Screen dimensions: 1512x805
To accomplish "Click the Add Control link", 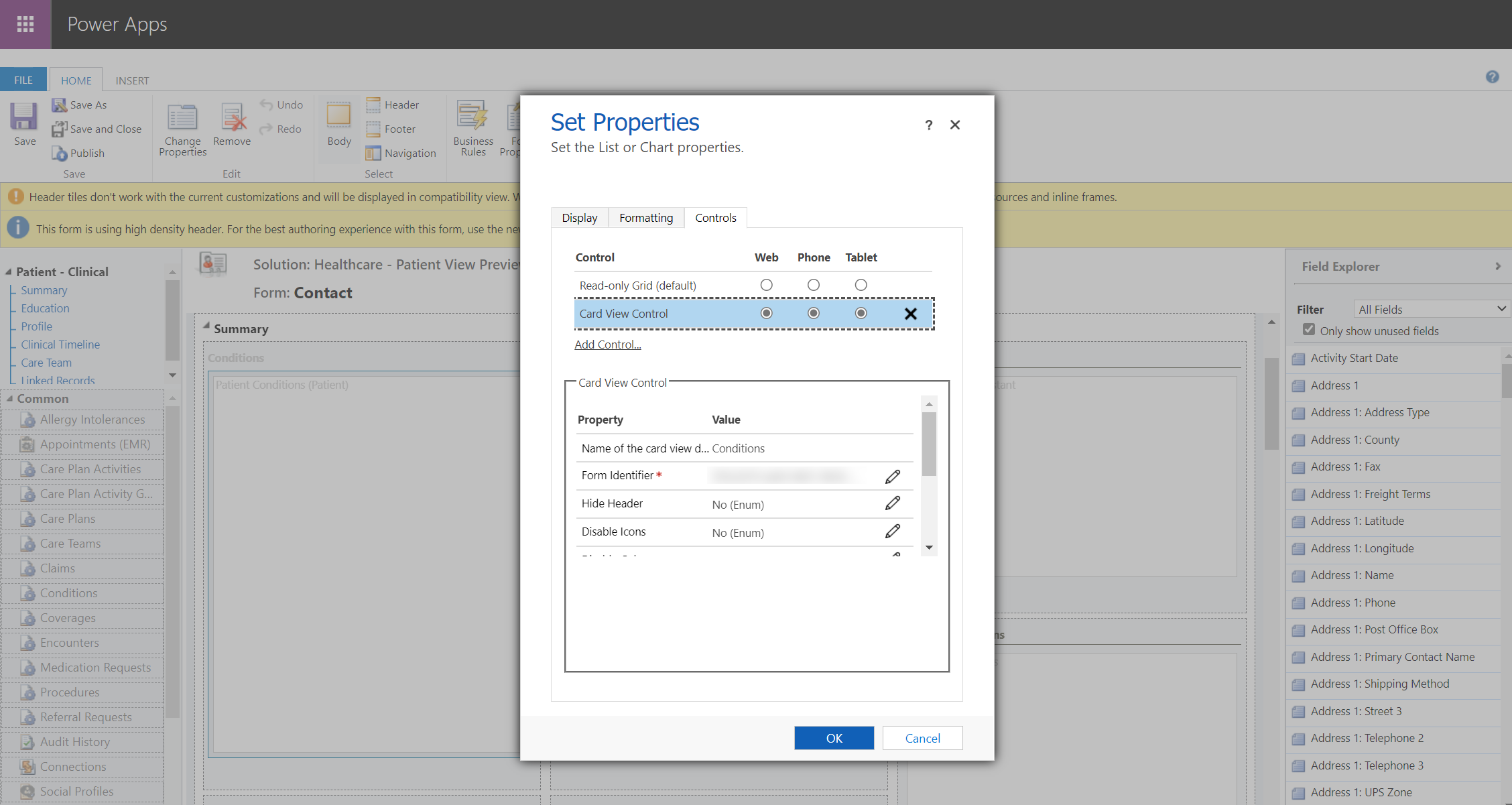I will (x=607, y=345).
